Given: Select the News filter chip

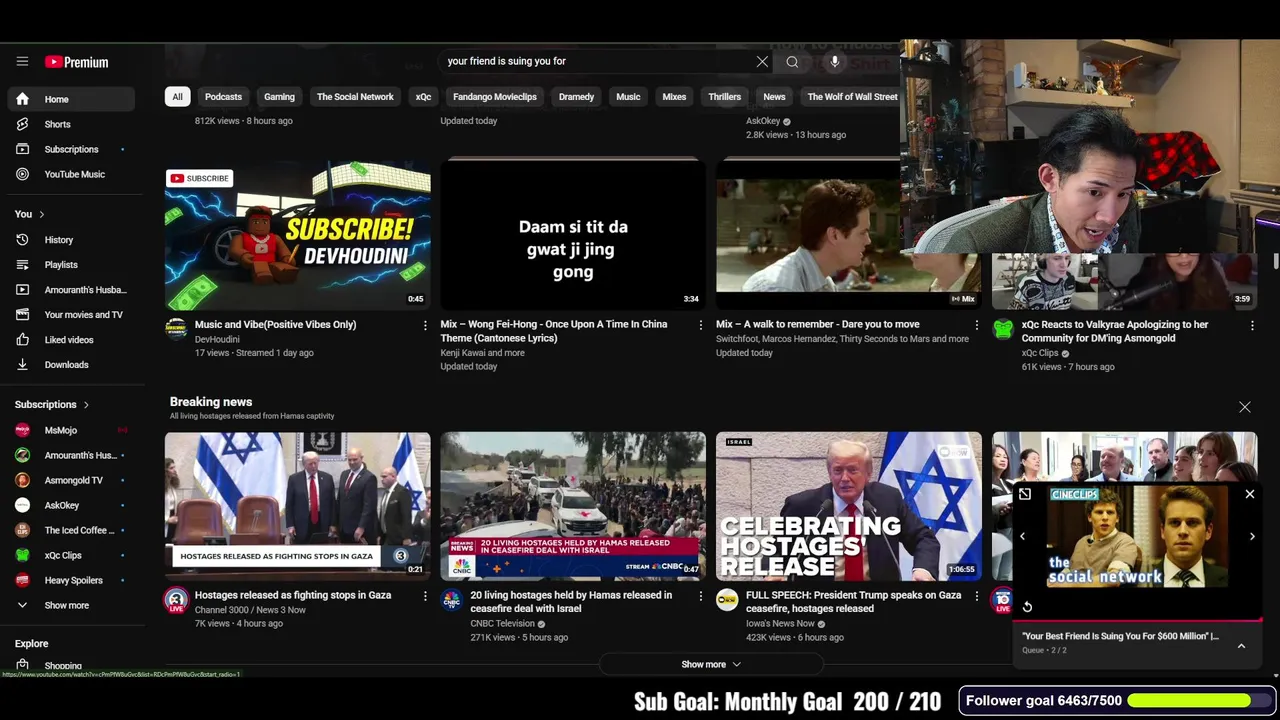Looking at the screenshot, I should click(x=774, y=97).
